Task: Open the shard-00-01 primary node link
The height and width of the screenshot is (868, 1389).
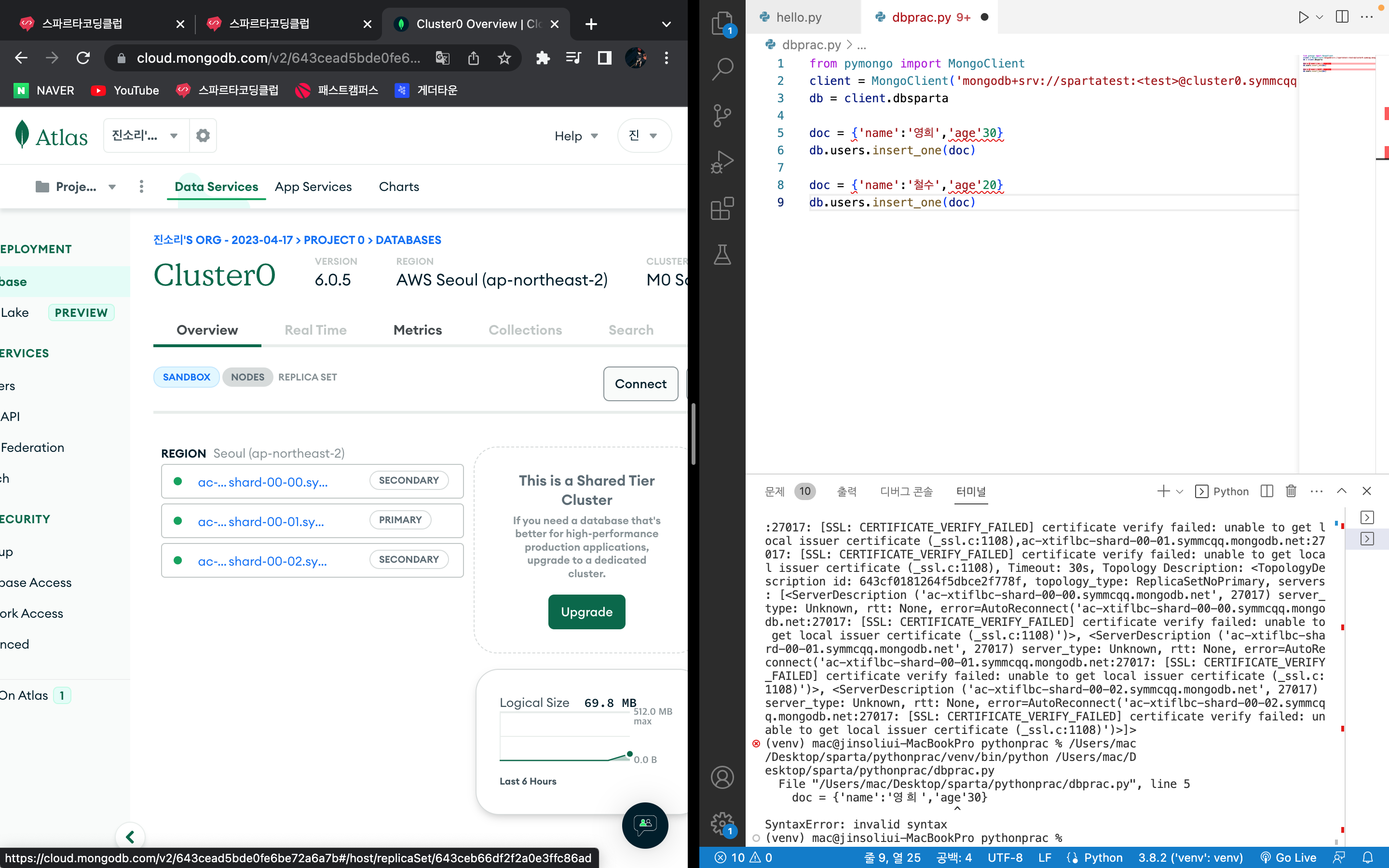Action: pos(260,521)
